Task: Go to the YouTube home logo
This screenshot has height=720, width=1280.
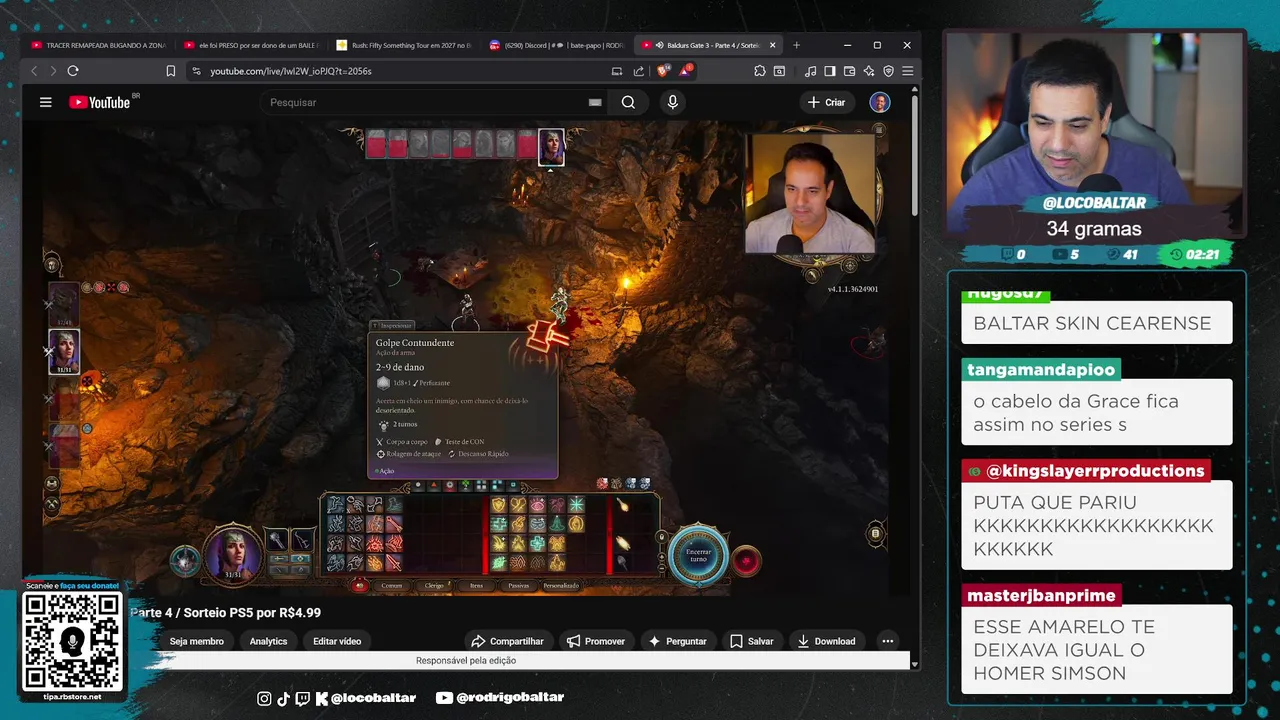Action: 100,102
